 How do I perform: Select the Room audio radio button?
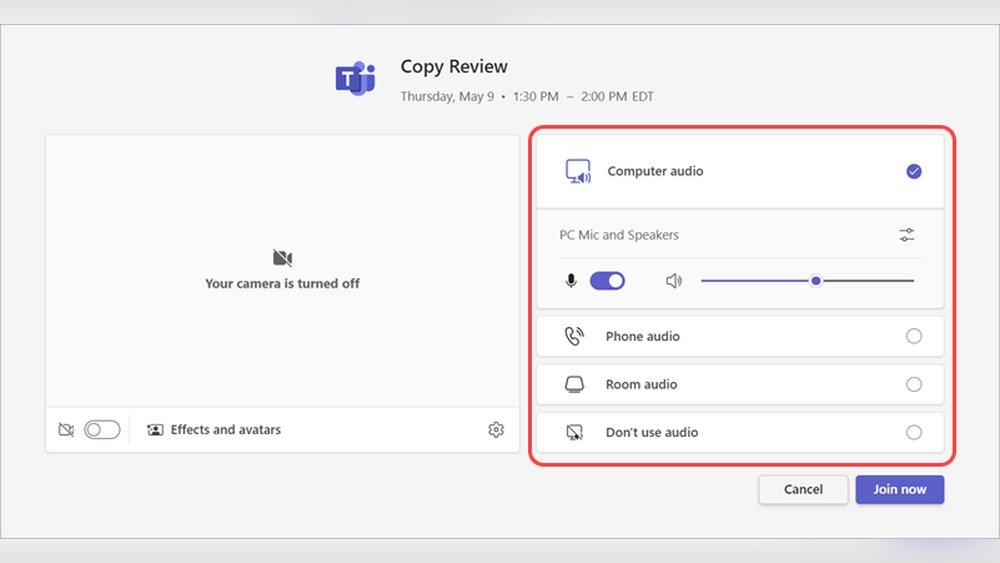coord(914,384)
